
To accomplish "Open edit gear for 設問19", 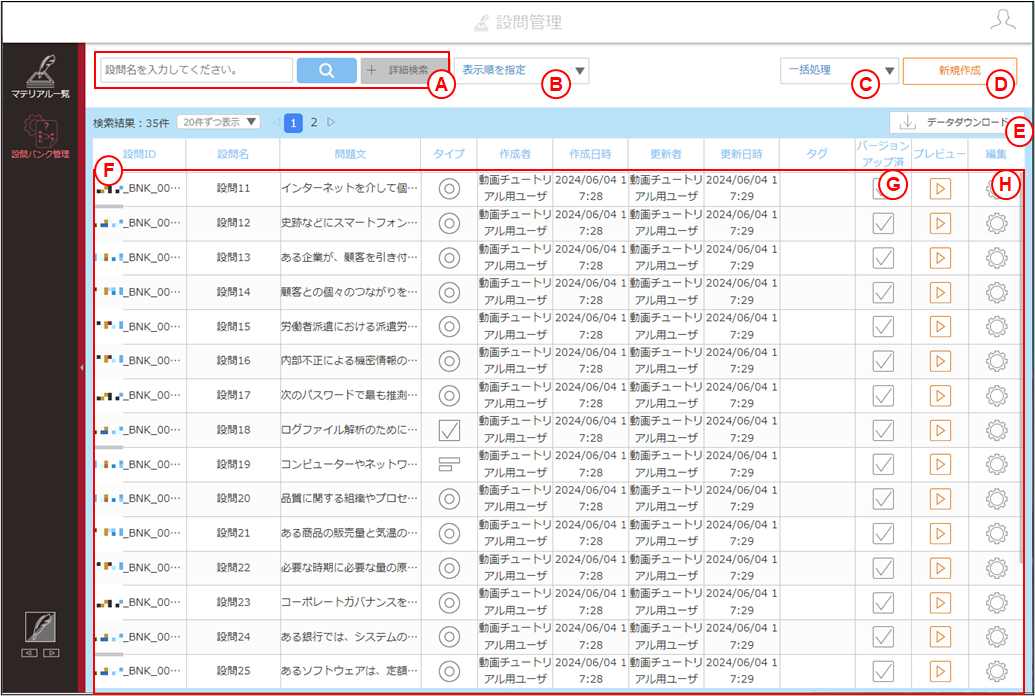I will click(x=996, y=464).
